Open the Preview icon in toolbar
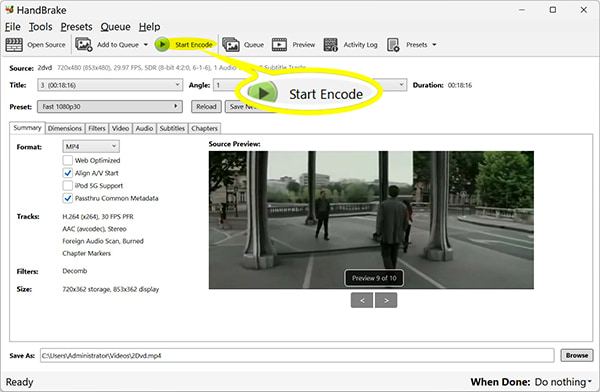The width and height of the screenshot is (600, 392). [279, 45]
